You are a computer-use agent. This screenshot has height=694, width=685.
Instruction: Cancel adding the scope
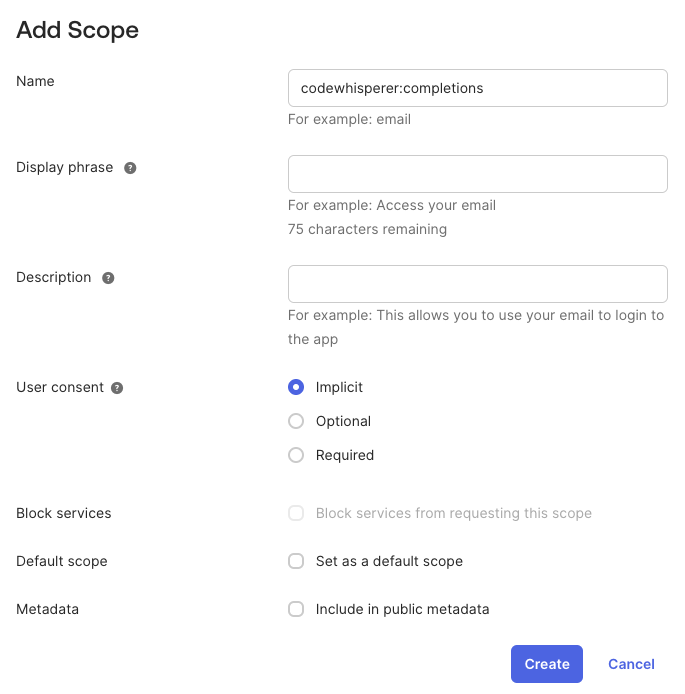click(x=631, y=664)
